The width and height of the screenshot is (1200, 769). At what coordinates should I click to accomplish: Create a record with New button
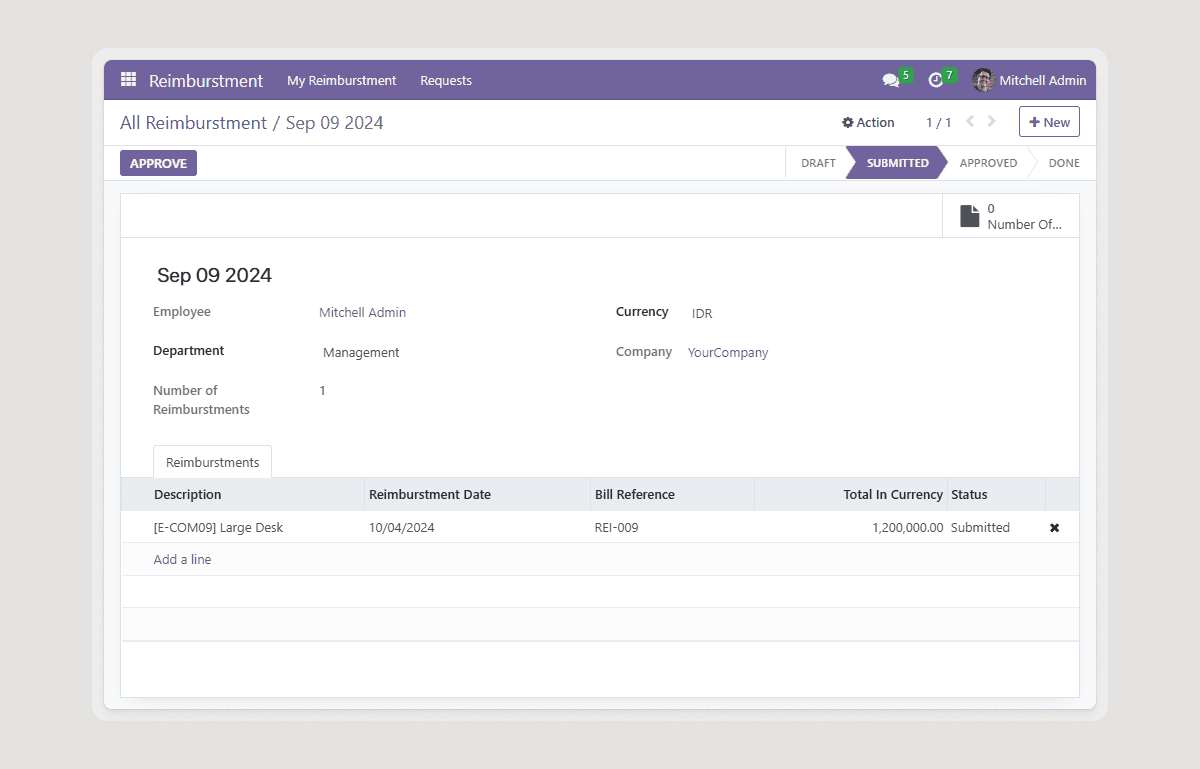(x=1049, y=122)
